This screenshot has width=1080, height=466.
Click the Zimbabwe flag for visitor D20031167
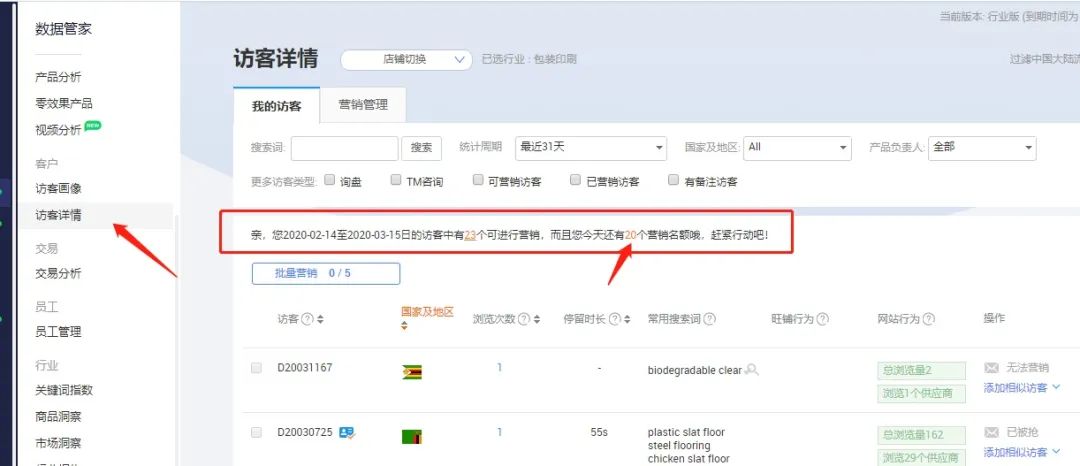coord(412,372)
